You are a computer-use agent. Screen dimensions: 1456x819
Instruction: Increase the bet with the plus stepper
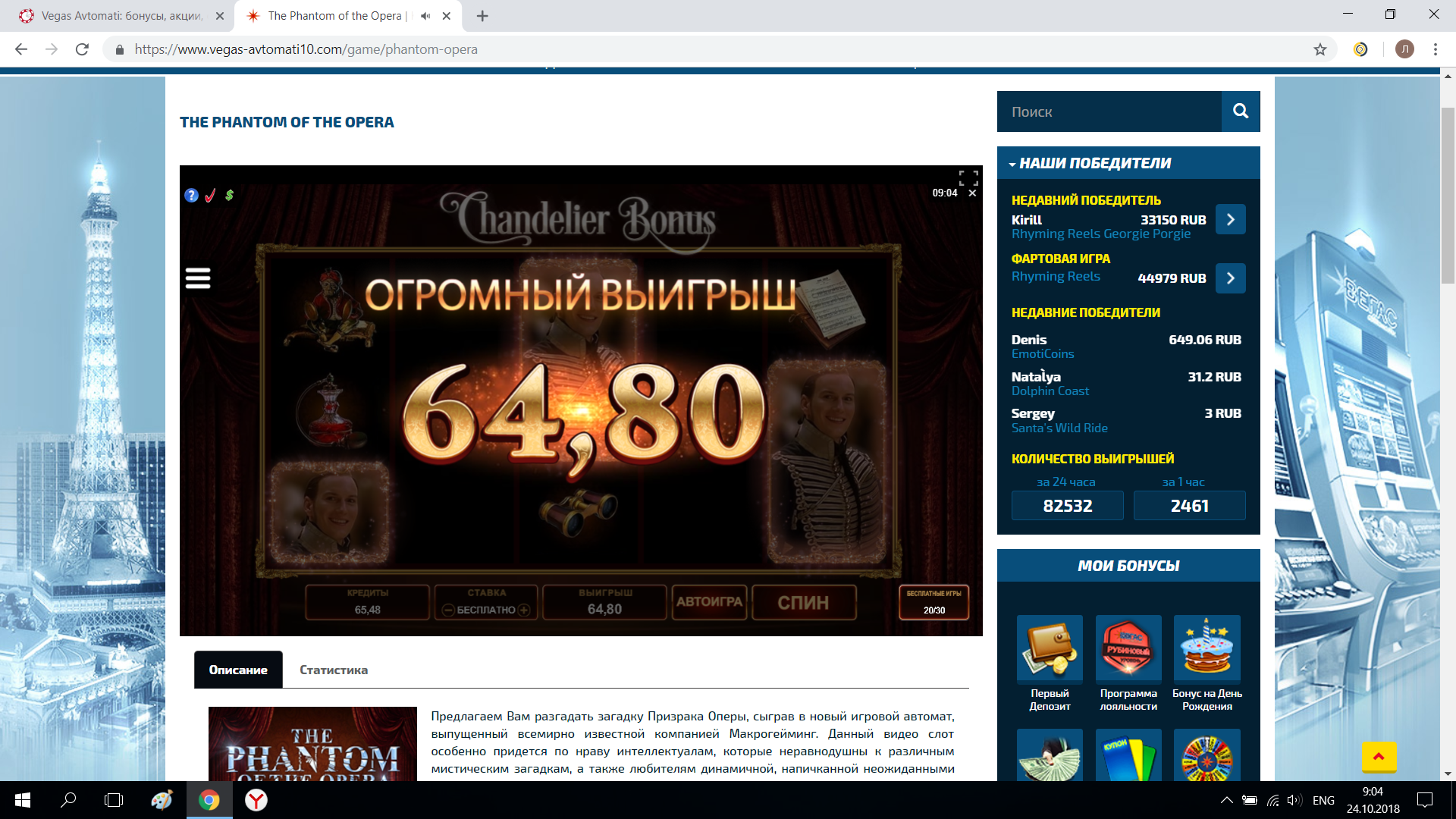click(x=524, y=610)
